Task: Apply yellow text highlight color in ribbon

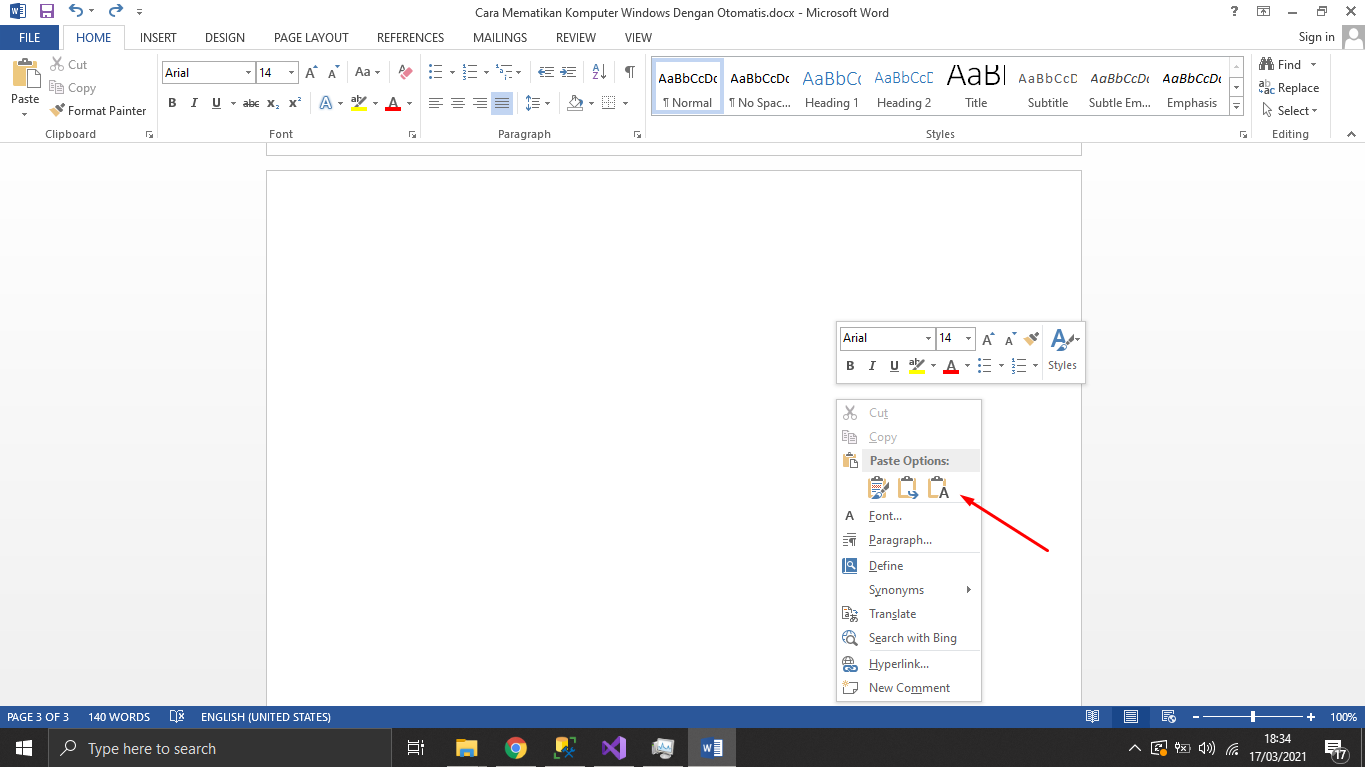Action: 359,103
